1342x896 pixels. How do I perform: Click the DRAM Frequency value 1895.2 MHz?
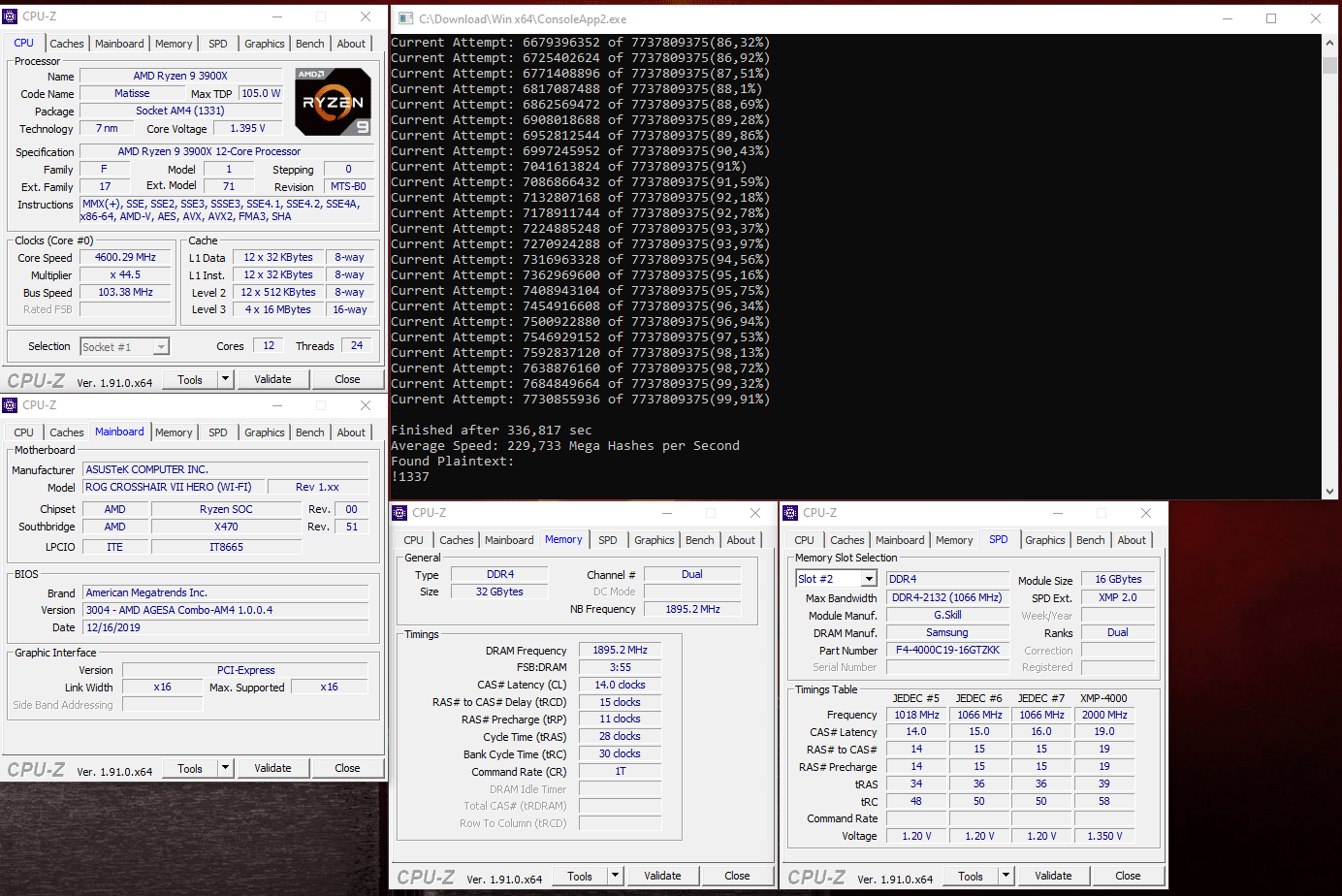(620, 650)
